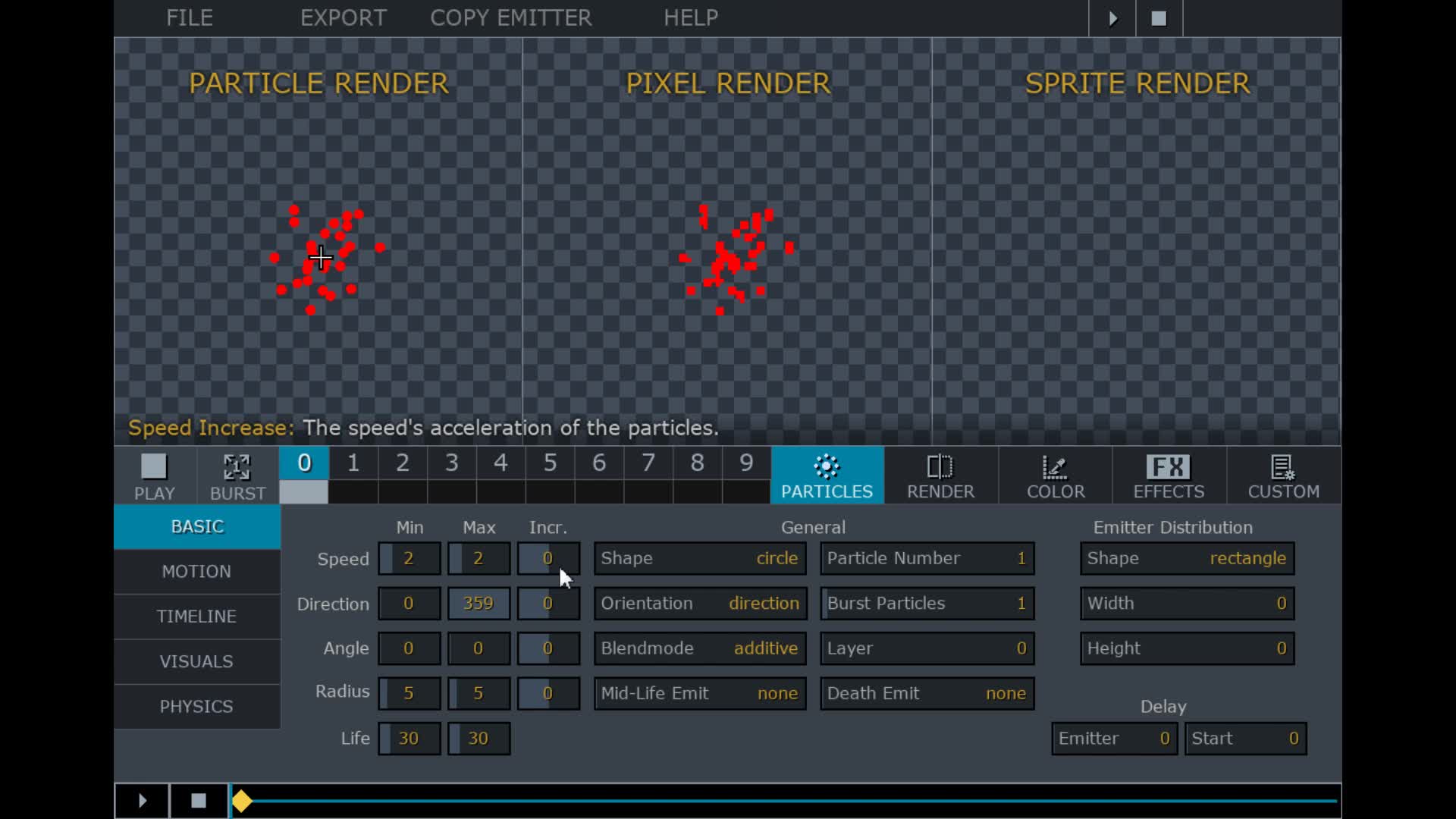Open the FILE menu

click(190, 17)
